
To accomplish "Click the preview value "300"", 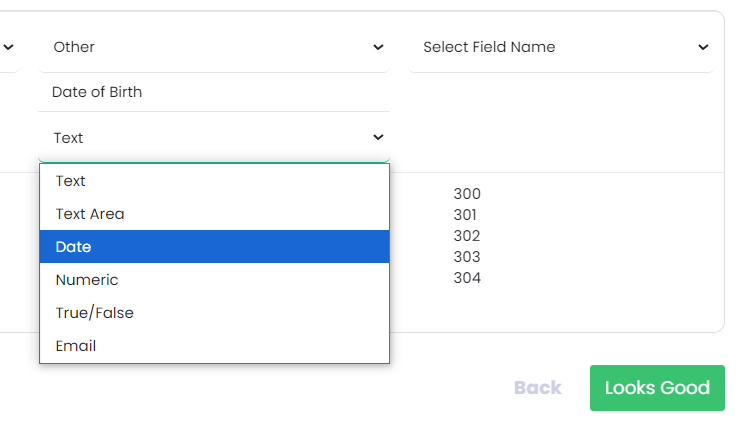I will [467, 194].
